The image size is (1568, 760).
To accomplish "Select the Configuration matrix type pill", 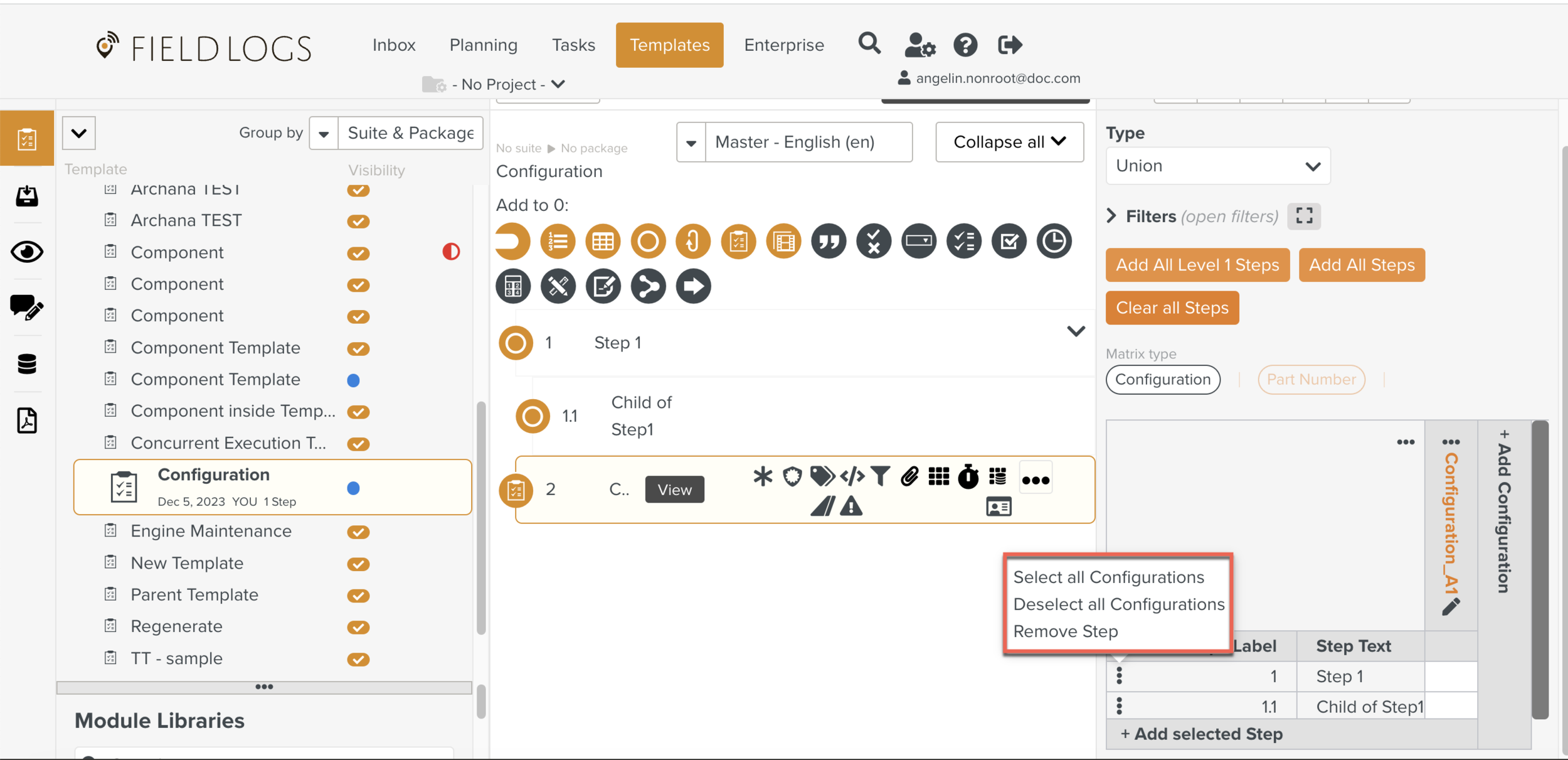I will [1163, 380].
